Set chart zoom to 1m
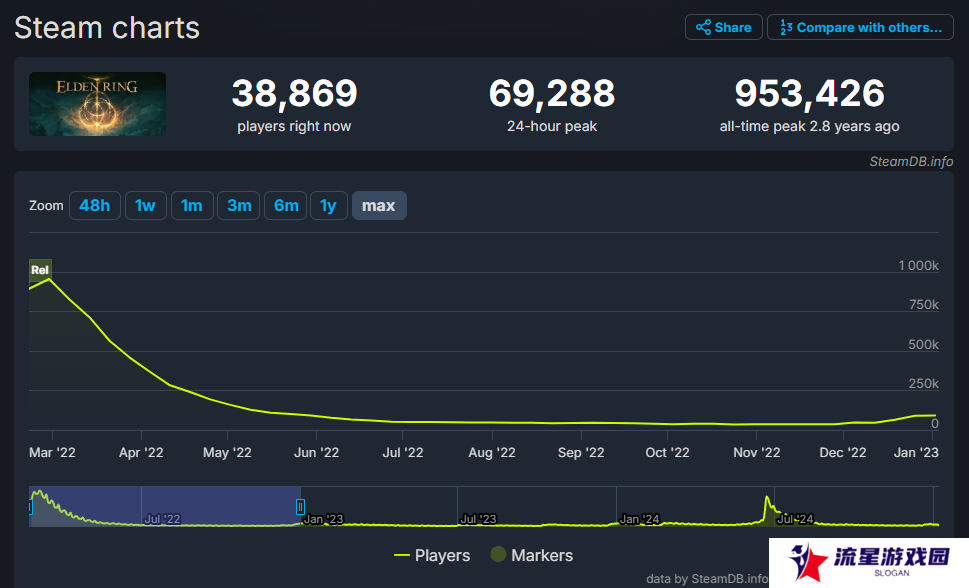Viewport: 969px width, 588px height. 192,205
